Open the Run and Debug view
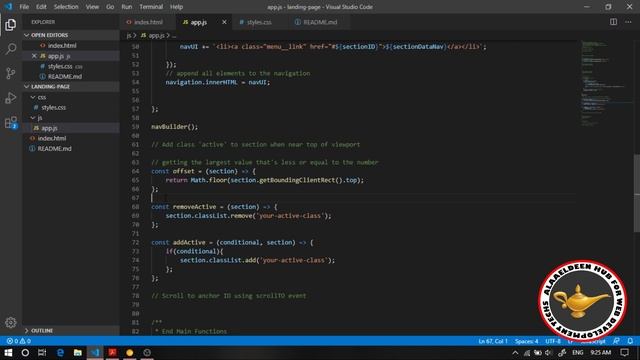Screen dimensions: 640x360 click(11, 98)
